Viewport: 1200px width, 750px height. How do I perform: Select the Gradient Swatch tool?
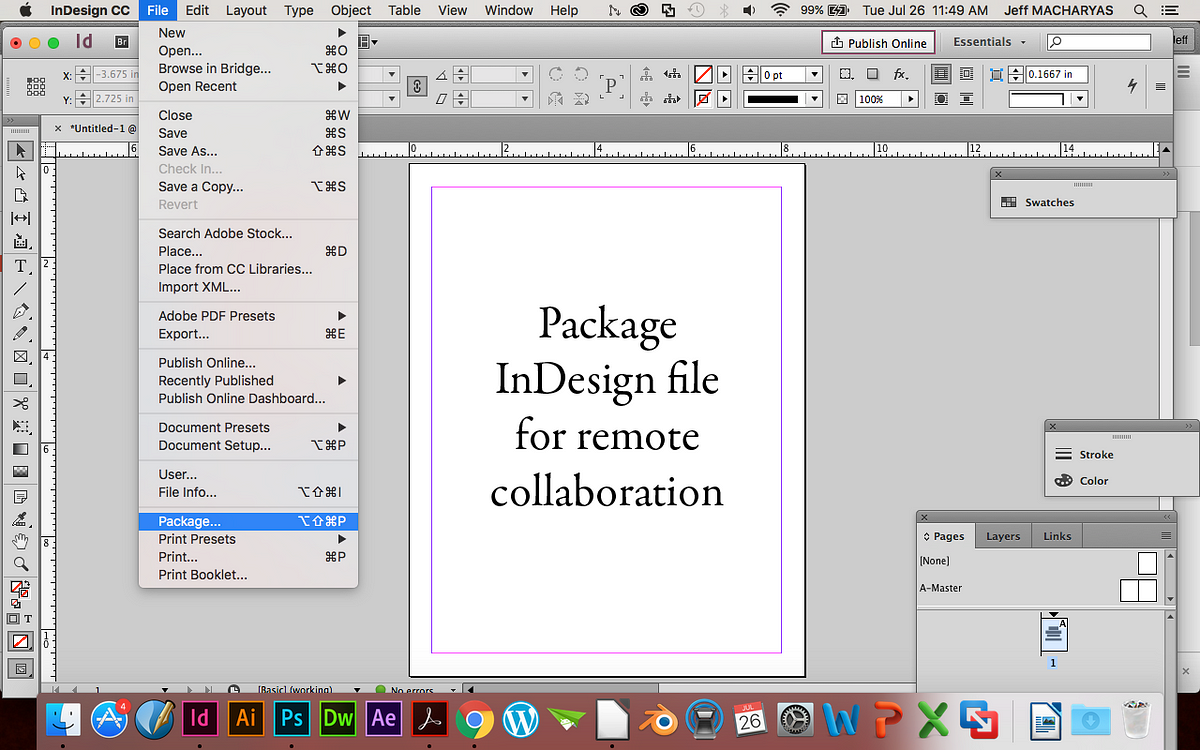(x=20, y=449)
